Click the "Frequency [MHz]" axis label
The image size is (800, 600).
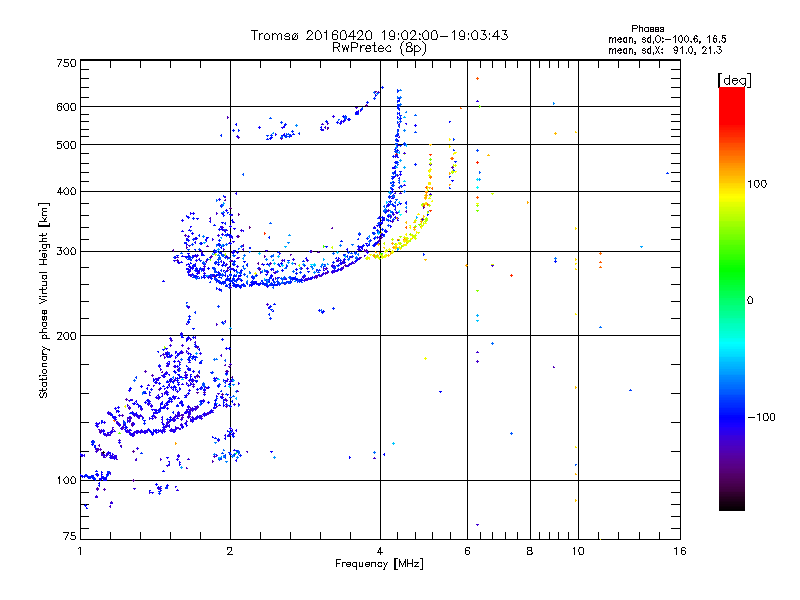(x=379, y=564)
